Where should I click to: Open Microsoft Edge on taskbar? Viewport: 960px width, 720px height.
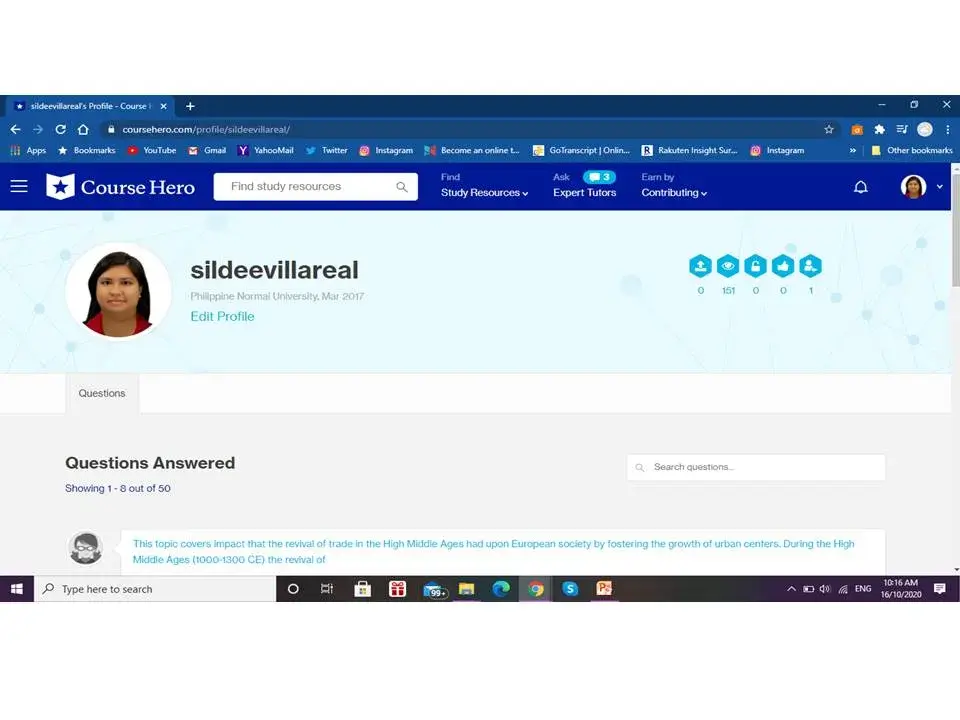click(x=501, y=589)
